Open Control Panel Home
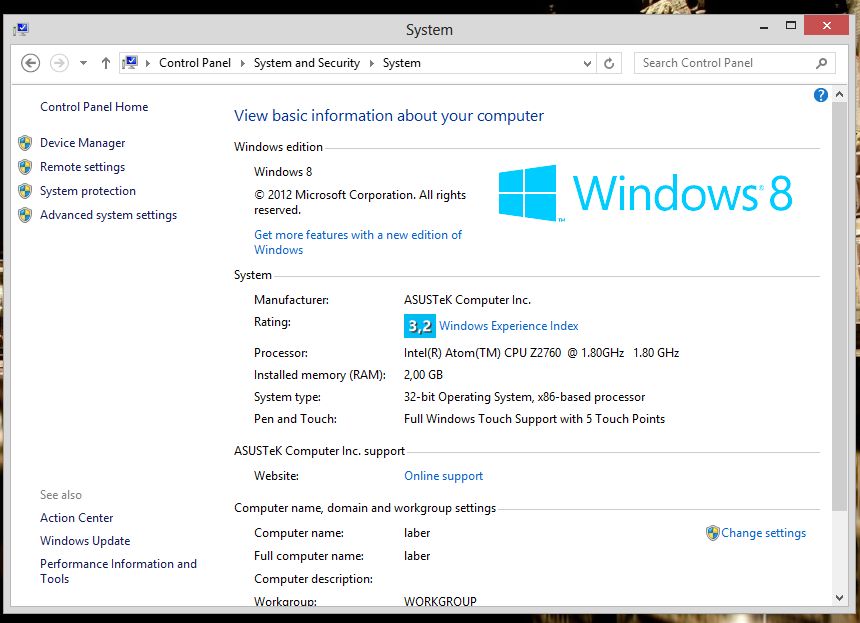The image size is (860, 623). click(x=94, y=107)
